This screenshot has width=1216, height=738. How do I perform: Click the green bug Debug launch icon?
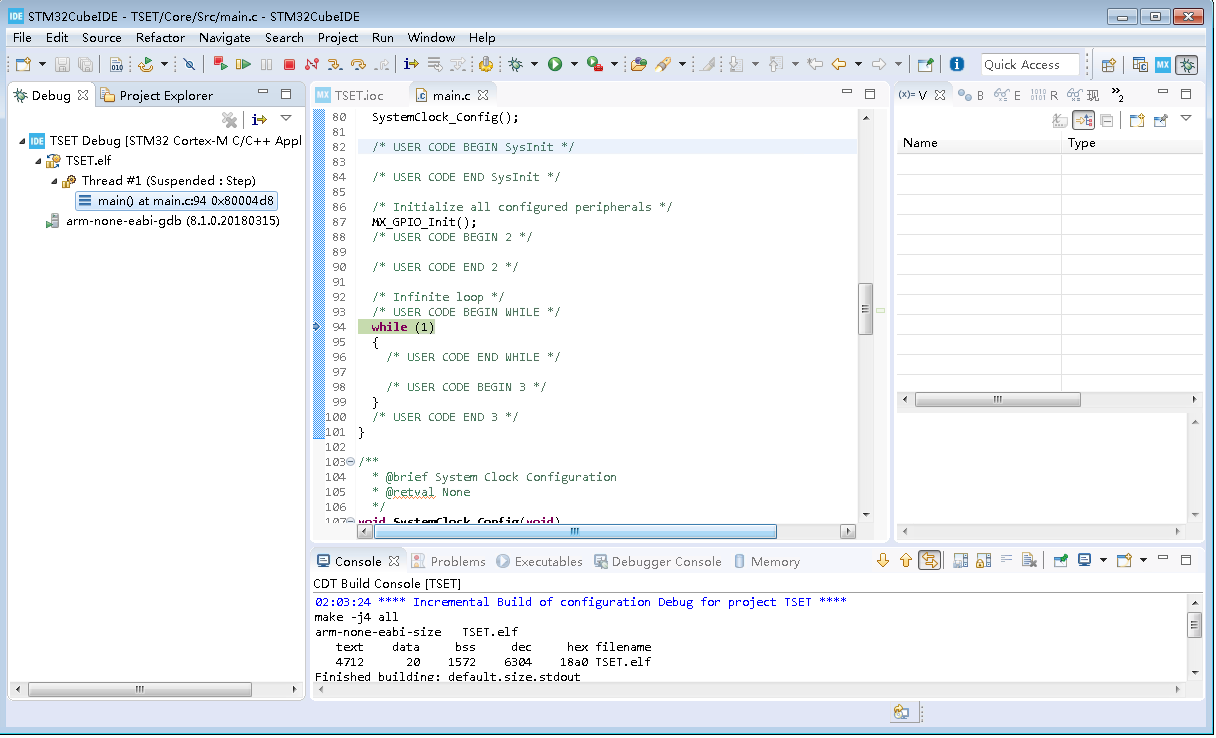[x=516, y=64]
